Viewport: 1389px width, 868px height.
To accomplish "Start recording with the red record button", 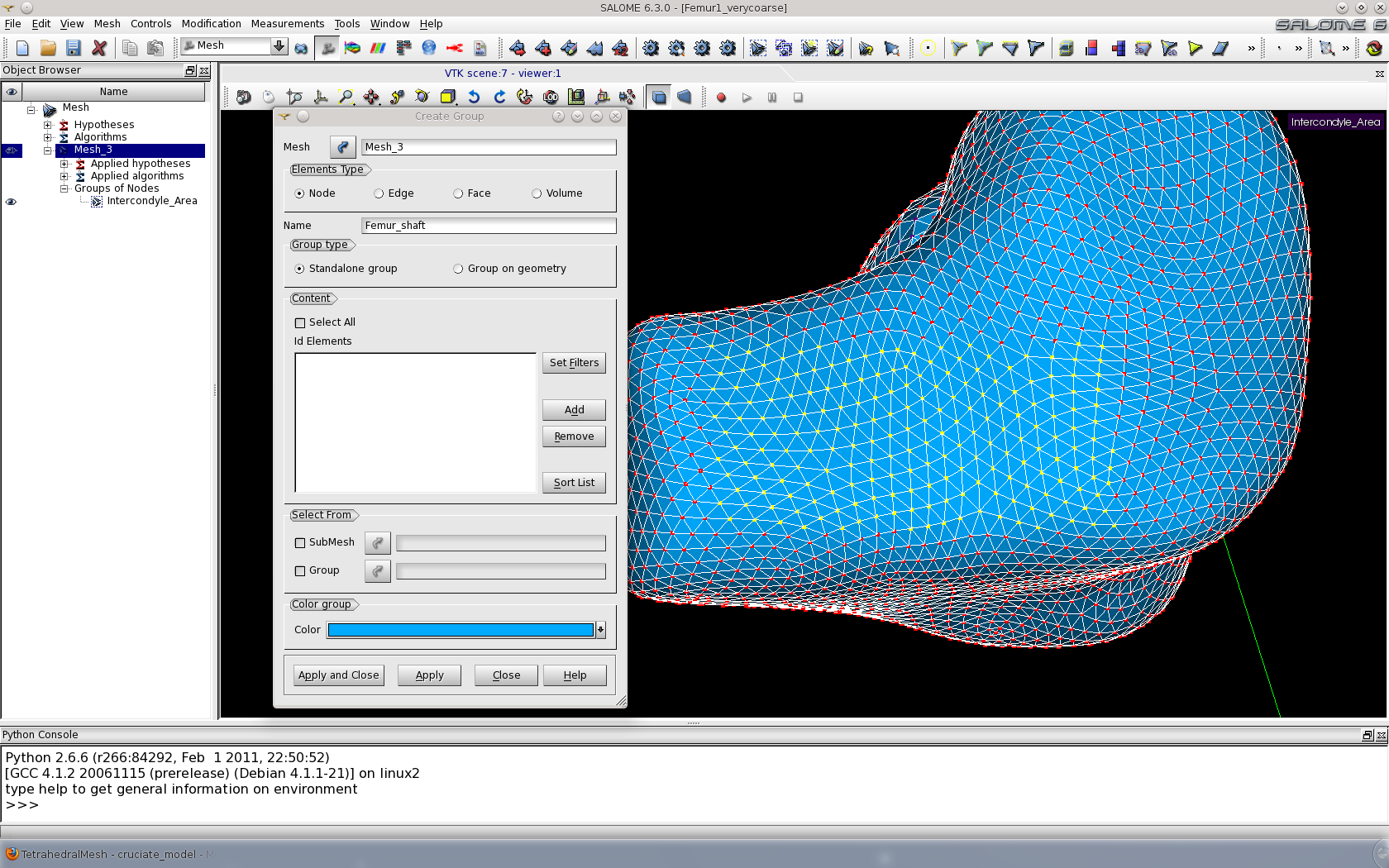I will [721, 98].
